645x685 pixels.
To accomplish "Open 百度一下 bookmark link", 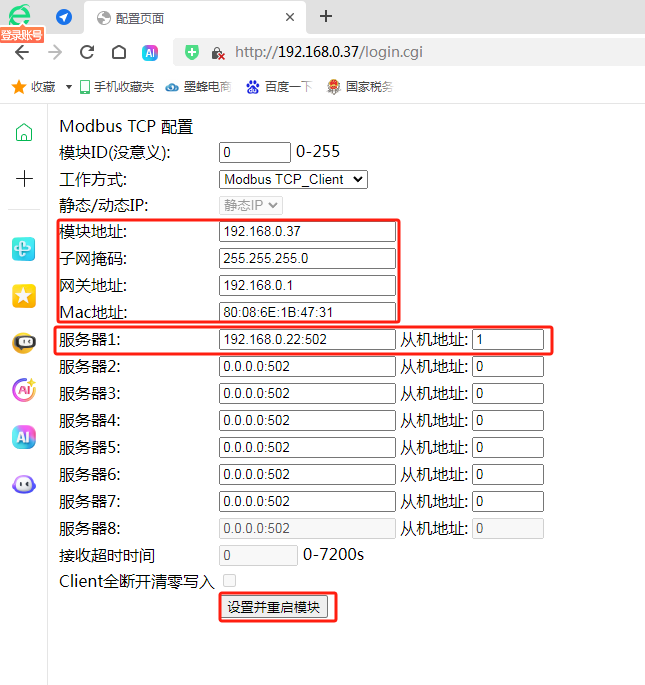I will [x=279, y=87].
